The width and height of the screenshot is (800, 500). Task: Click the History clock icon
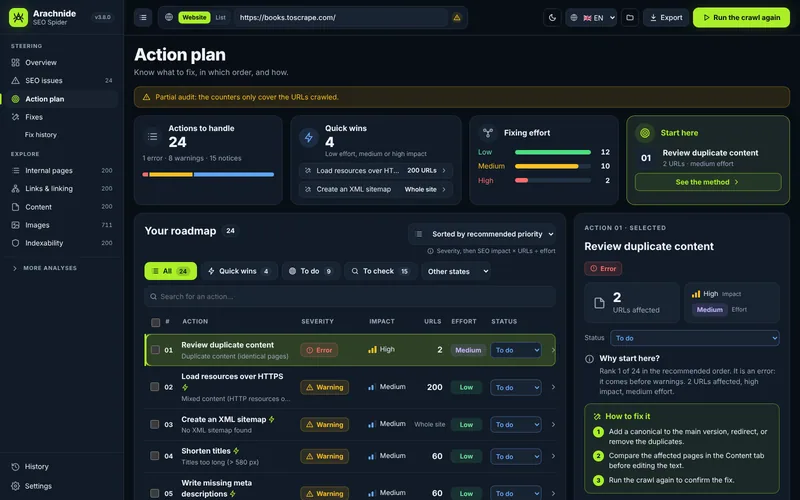pyautogui.click(x=15, y=466)
